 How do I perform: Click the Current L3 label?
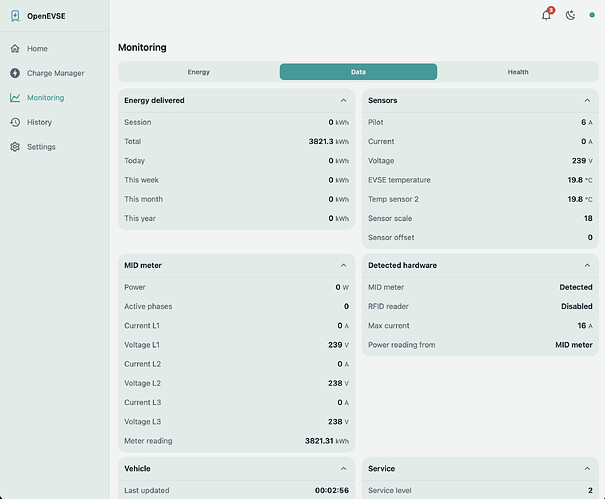click(142, 403)
